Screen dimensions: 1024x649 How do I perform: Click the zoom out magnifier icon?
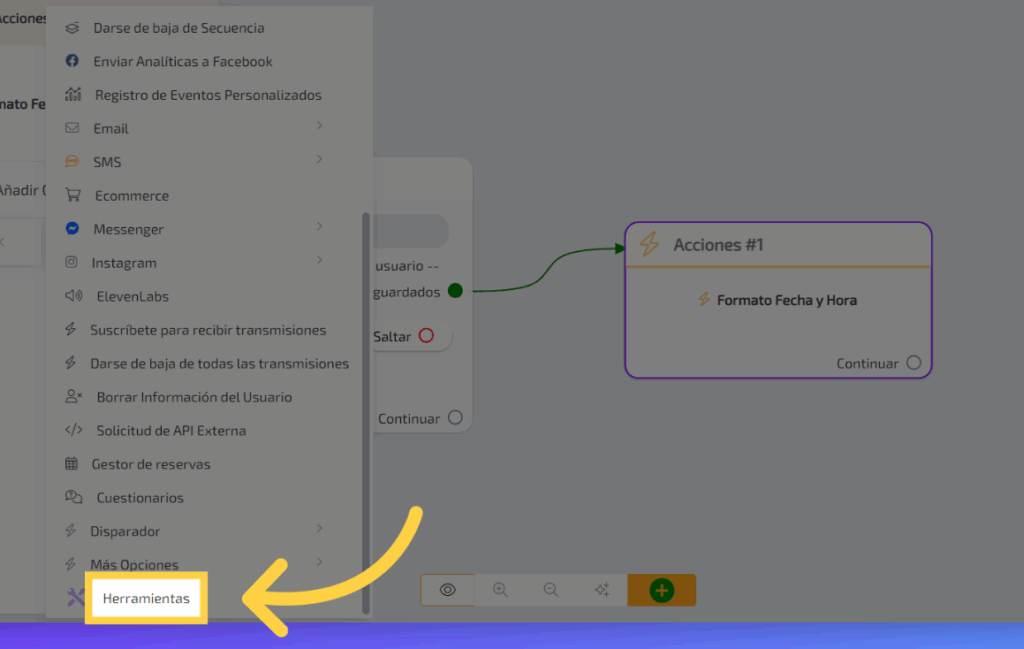(x=550, y=590)
